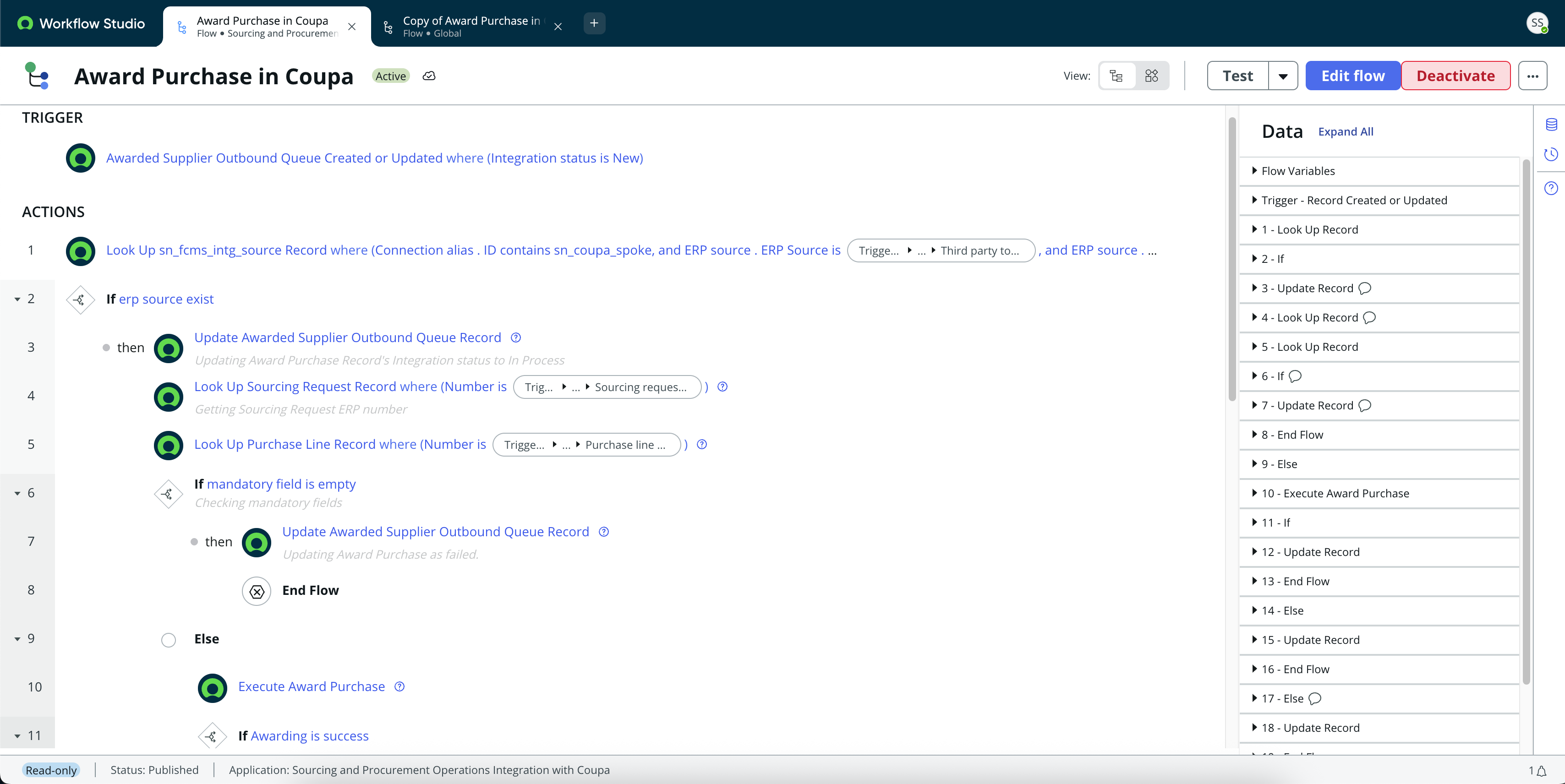Click the Edit flow button
The image size is (1565, 784).
(x=1353, y=76)
